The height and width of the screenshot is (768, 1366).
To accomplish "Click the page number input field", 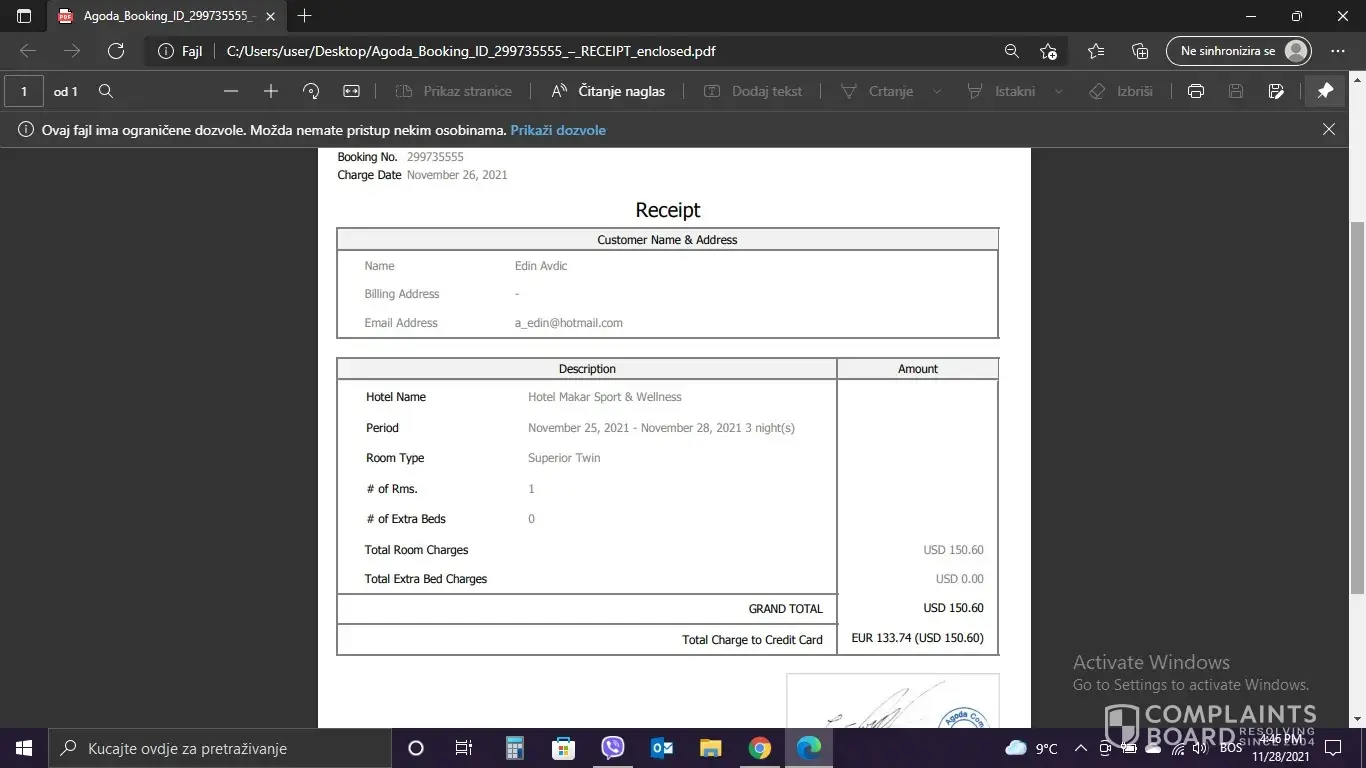I will 24,91.
